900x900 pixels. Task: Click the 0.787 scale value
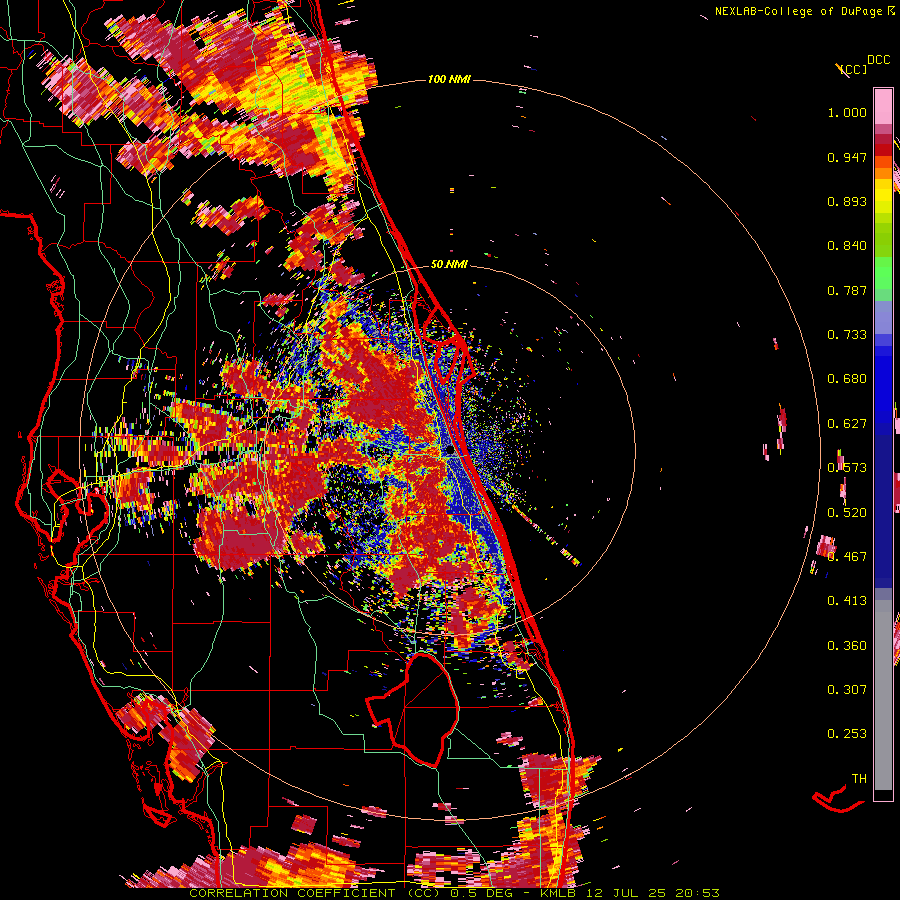[x=847, y=290]
